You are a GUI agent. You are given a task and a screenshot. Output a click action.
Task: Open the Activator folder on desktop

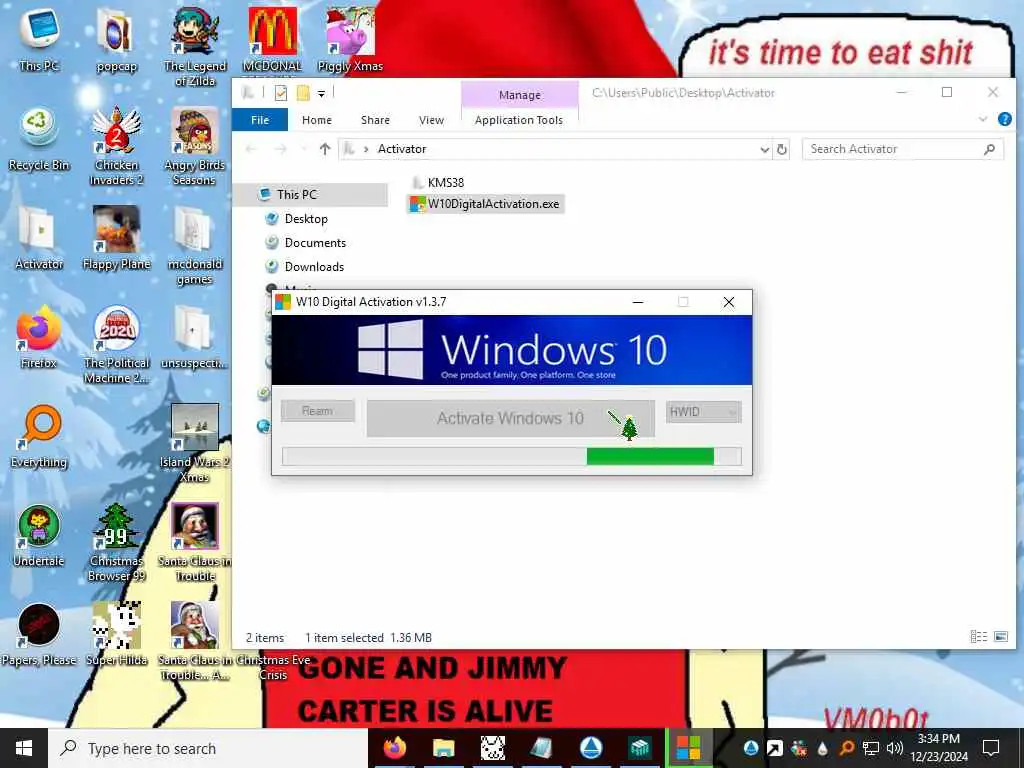tap(39, 238)
